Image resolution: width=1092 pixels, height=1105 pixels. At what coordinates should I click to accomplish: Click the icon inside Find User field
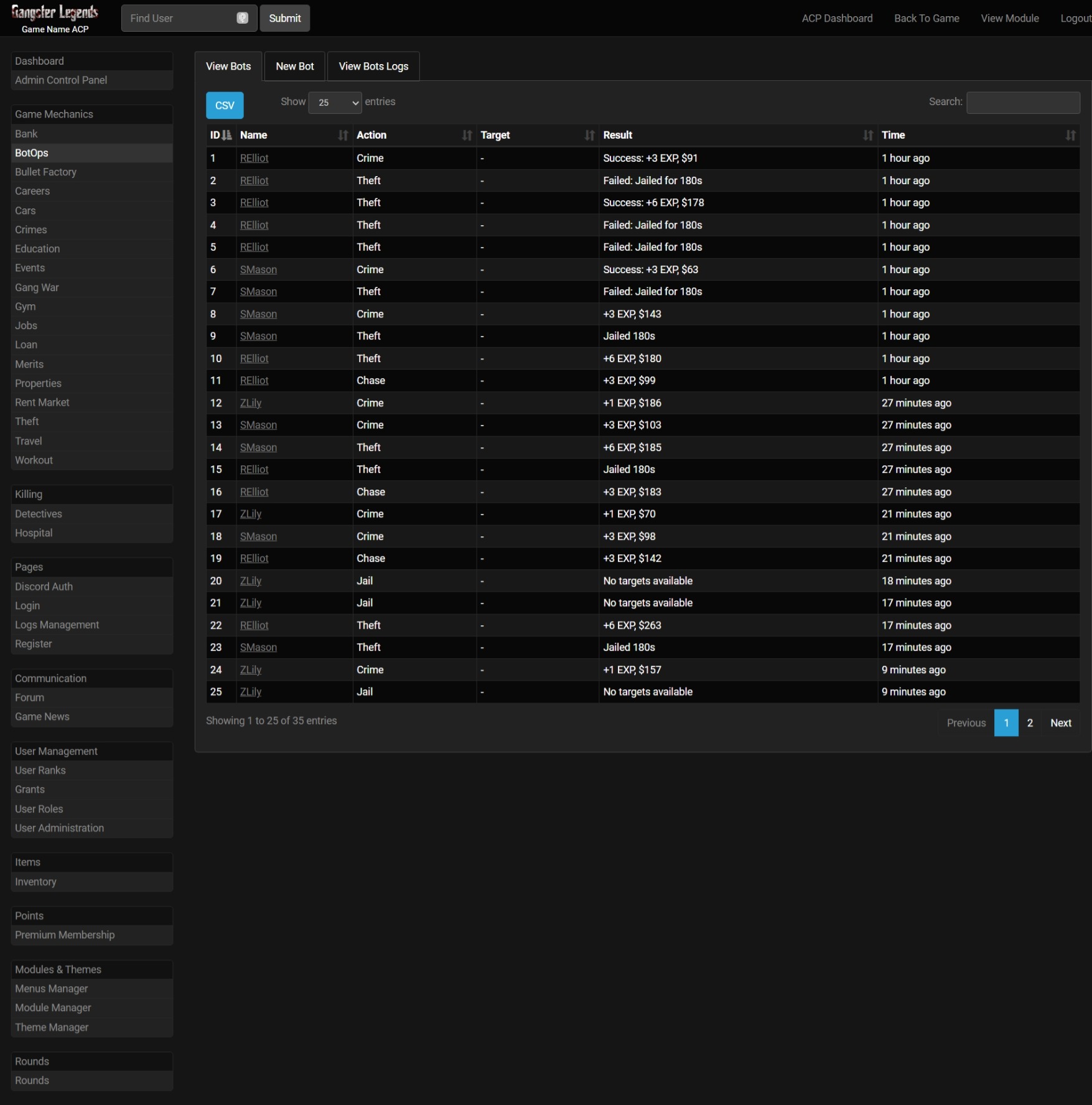click(242, 18)
